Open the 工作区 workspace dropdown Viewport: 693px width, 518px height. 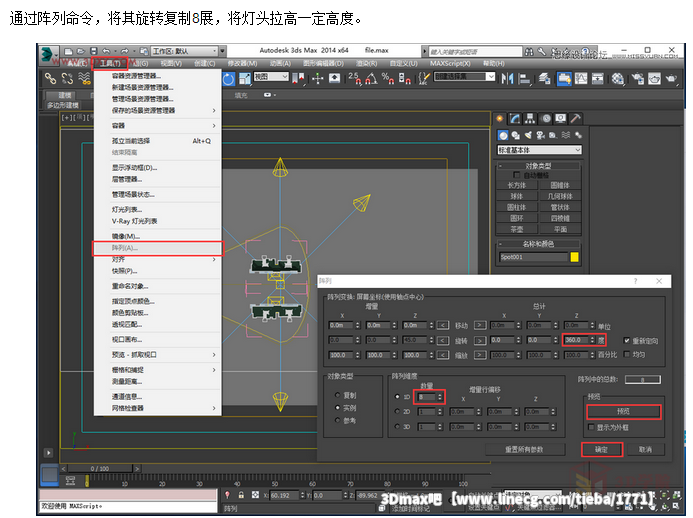185,51
